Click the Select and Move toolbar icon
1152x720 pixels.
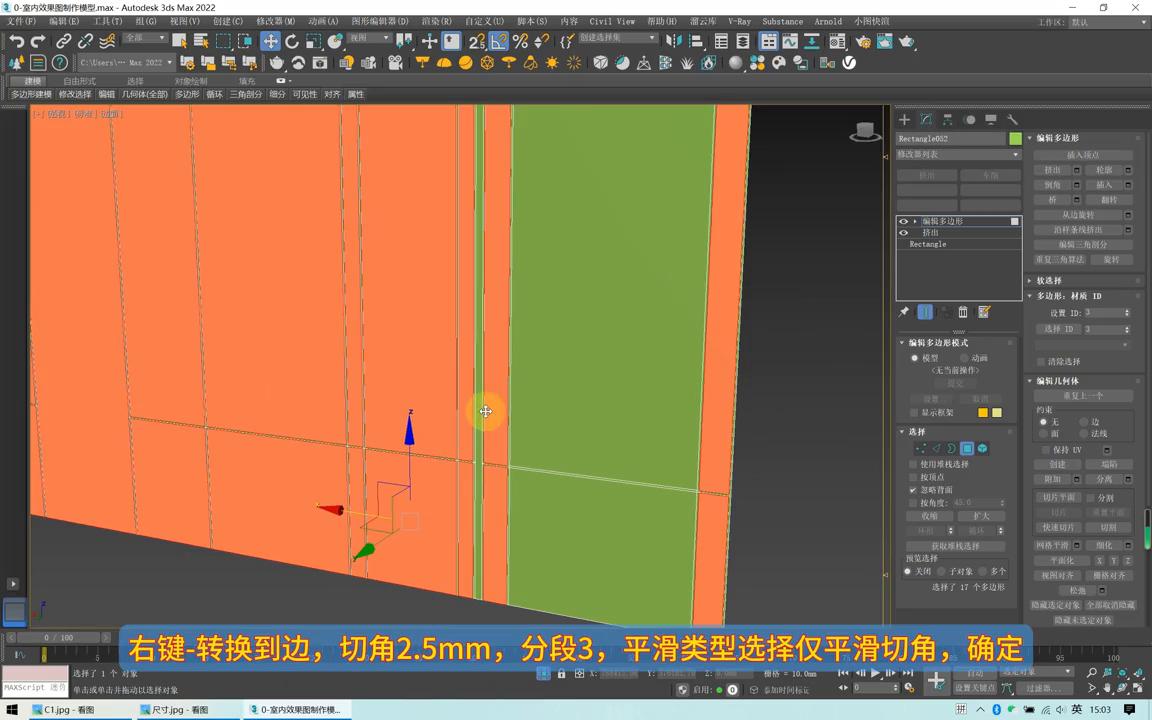click(270, 41)
